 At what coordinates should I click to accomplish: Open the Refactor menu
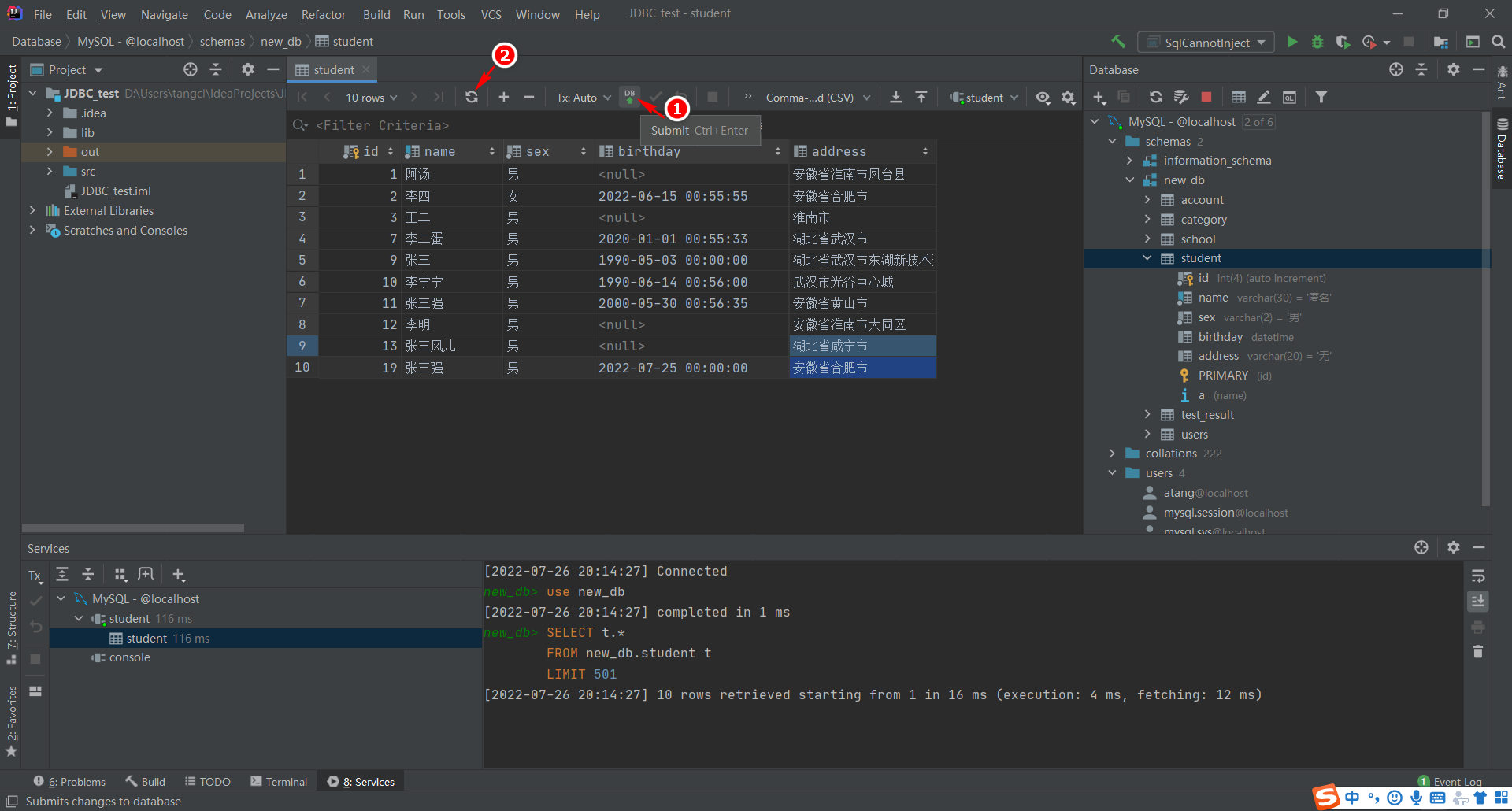tap(323, 14)
